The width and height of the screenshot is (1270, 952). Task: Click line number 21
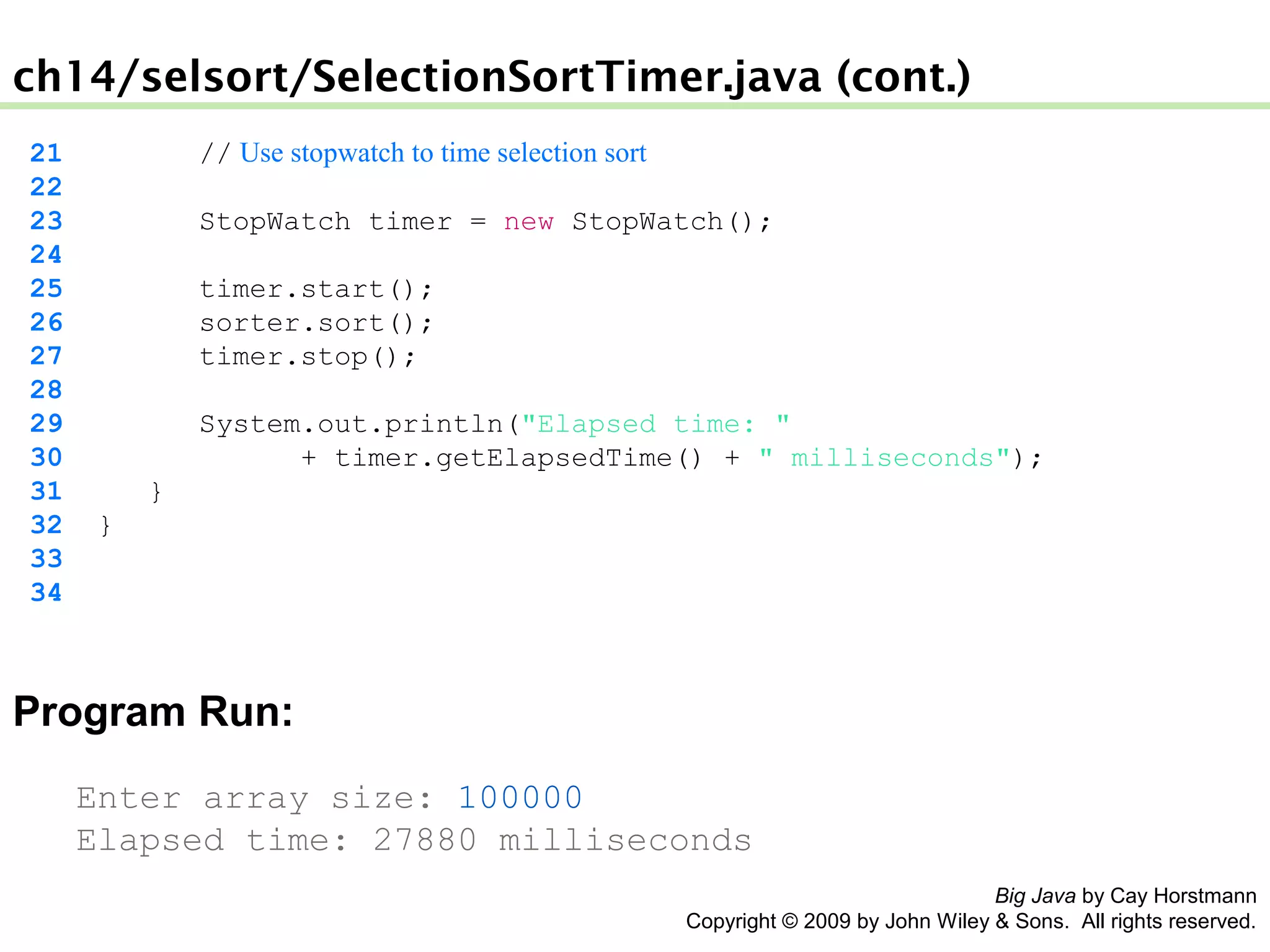tap(46, 153)
